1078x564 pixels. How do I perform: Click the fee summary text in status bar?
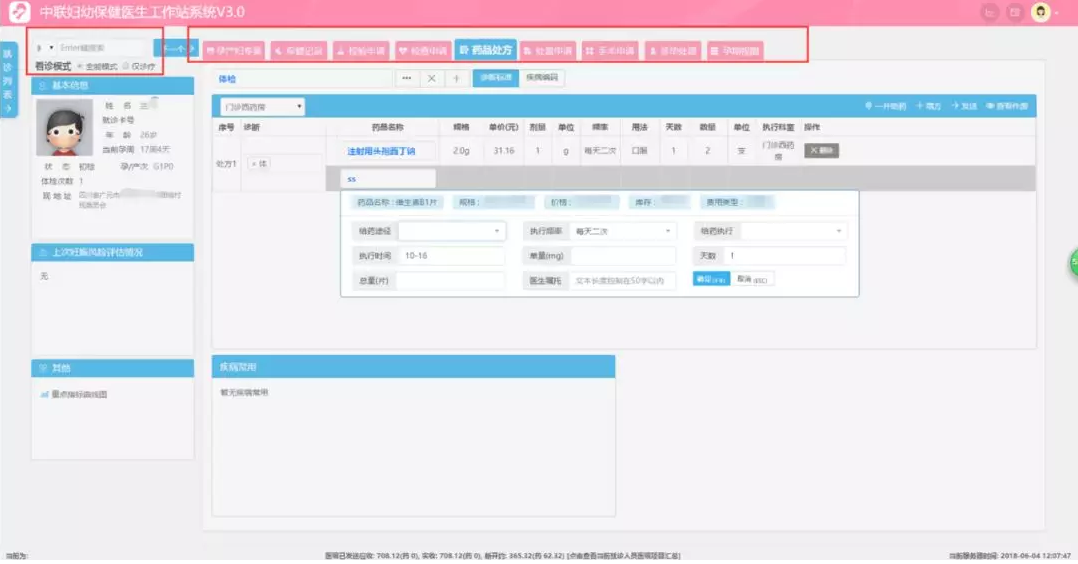tap(502, 555)
